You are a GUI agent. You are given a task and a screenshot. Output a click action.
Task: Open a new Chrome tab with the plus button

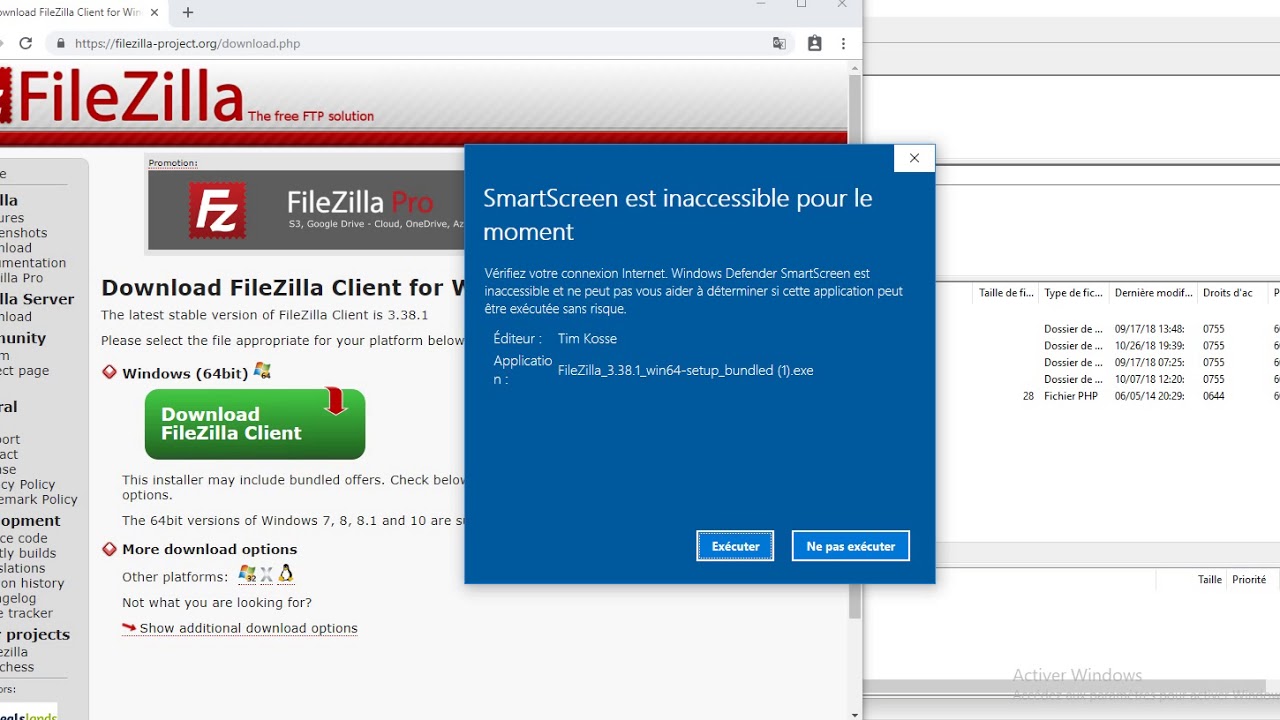click(x=187, y=12)
